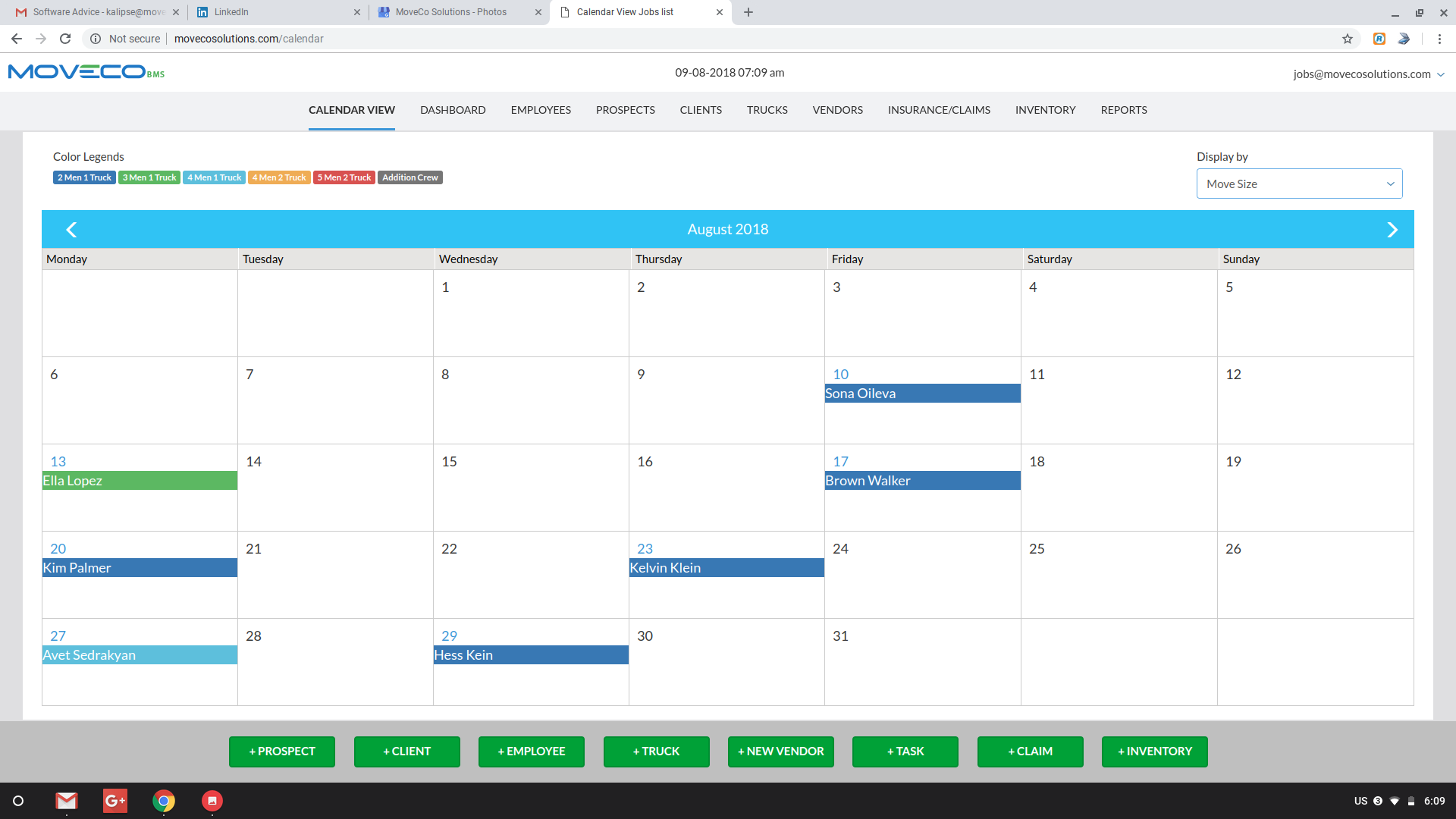This screenshot has width=1456, height=819.
Task: Go to previous month with left arrow
Action: (72, 230)
